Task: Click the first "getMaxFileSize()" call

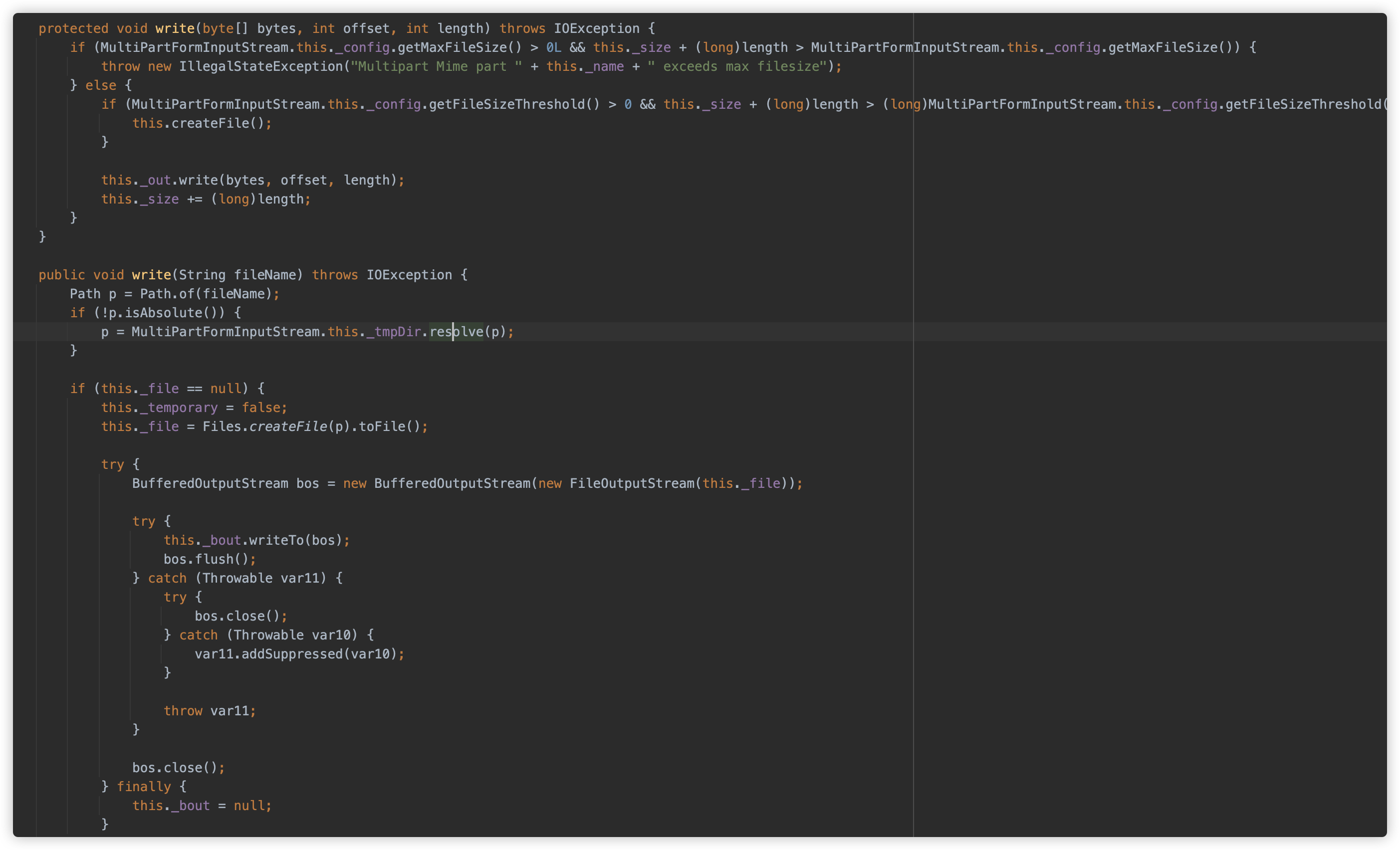Action: click(460, 48)
